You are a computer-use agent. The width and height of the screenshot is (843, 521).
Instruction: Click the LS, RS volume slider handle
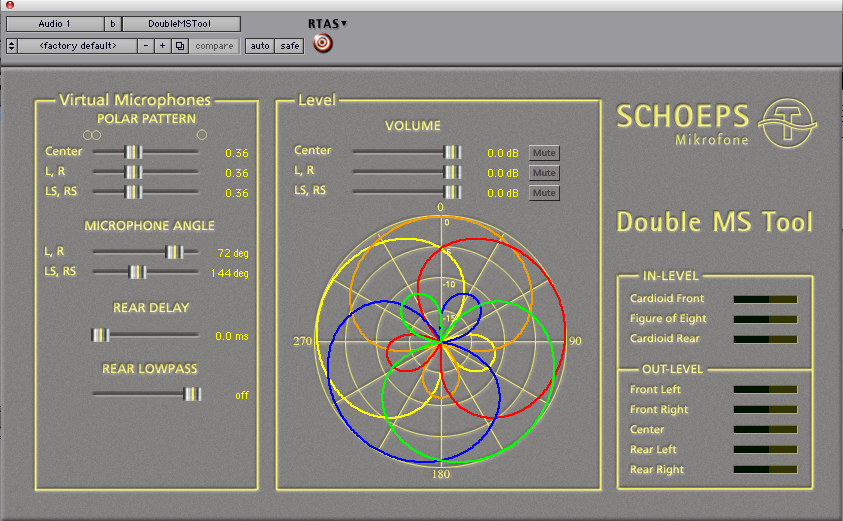pos(452,192)
